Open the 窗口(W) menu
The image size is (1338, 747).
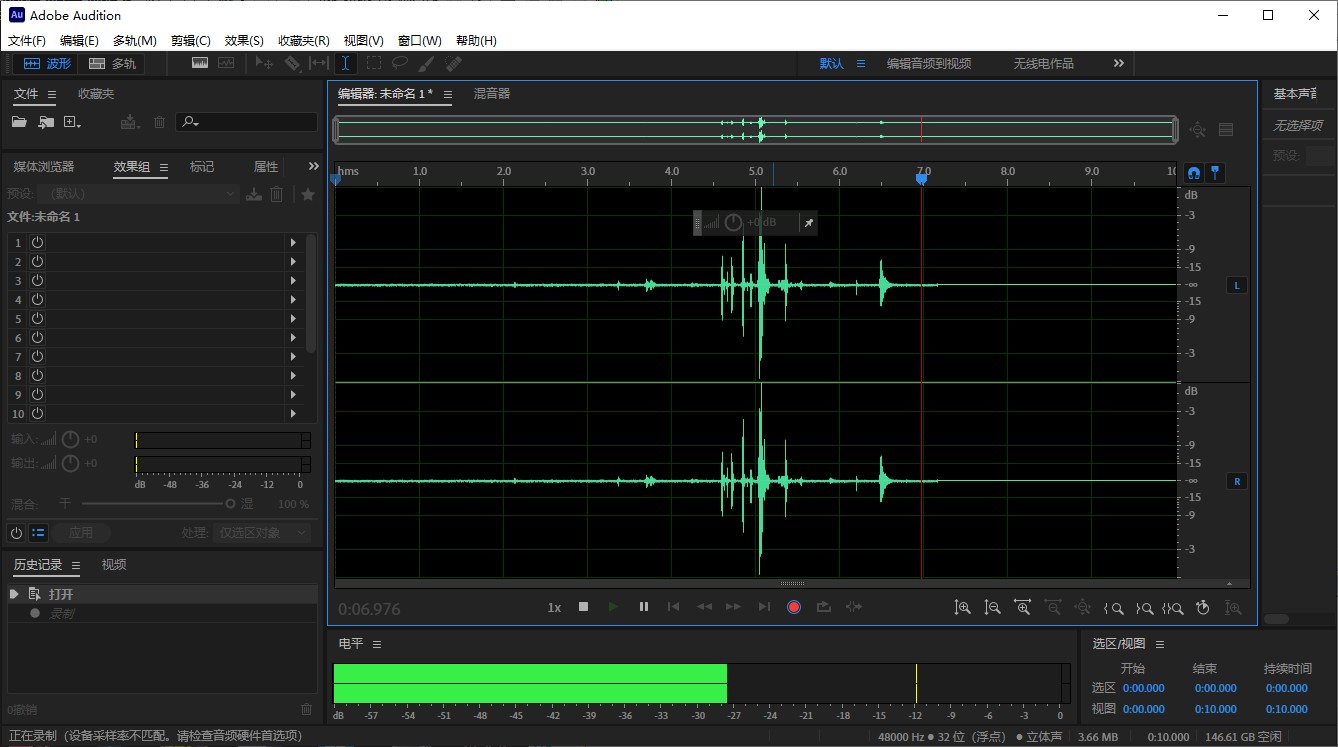pos(419,41)
